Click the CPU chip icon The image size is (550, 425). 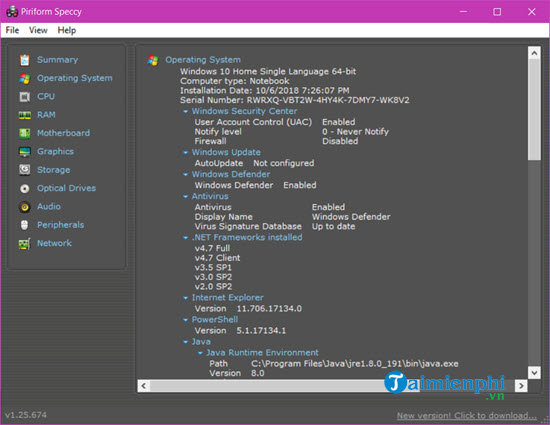click(x=25, y=96)
